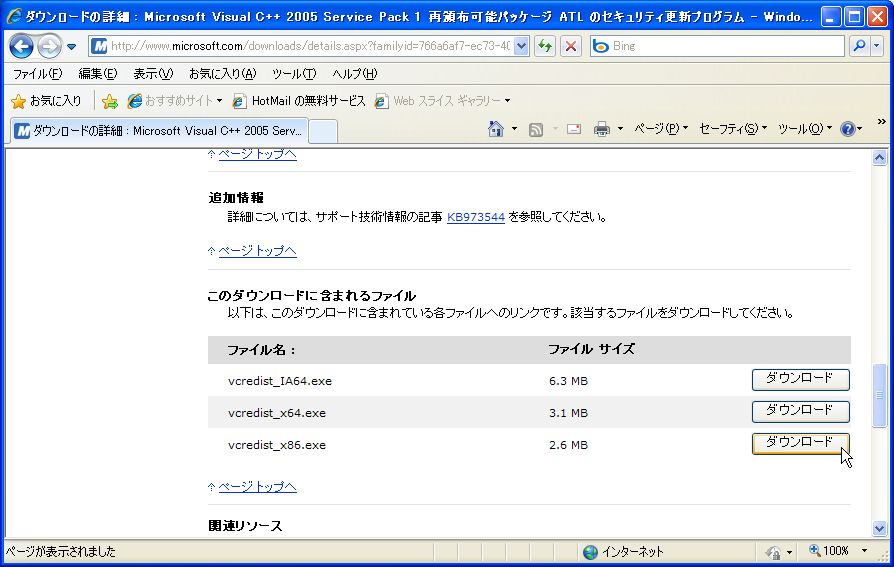Open the お気に入り favorites star button
The height and width of the screenshot is (567, 894).
pos(47,101)
